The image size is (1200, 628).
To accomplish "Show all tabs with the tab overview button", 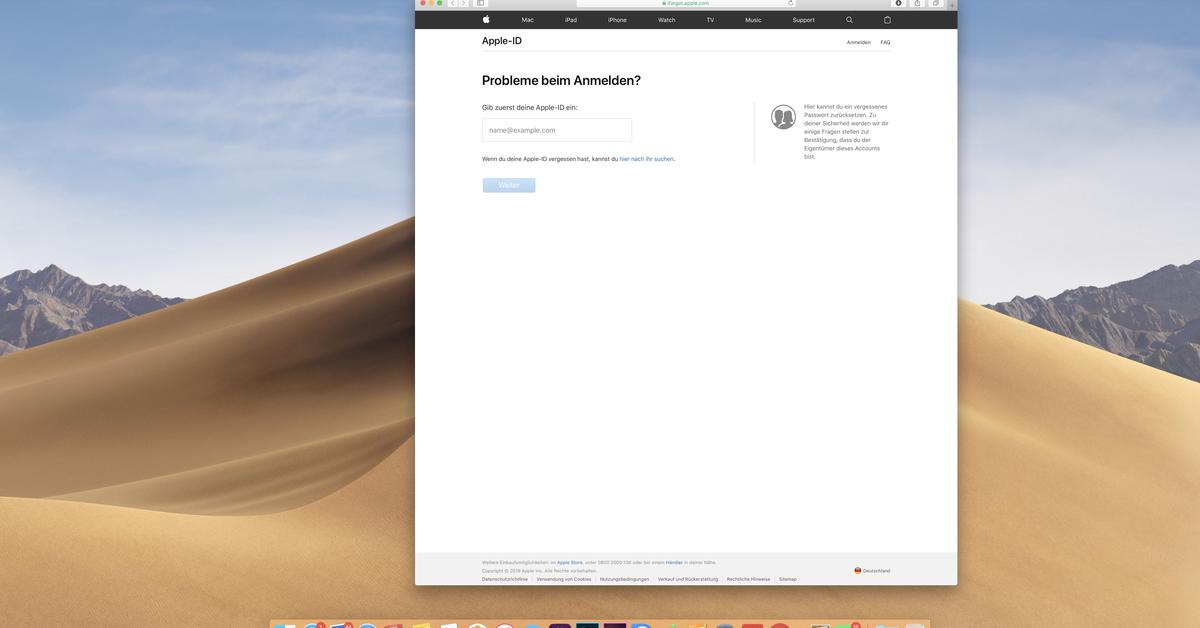I will click(x=936, y=3).
